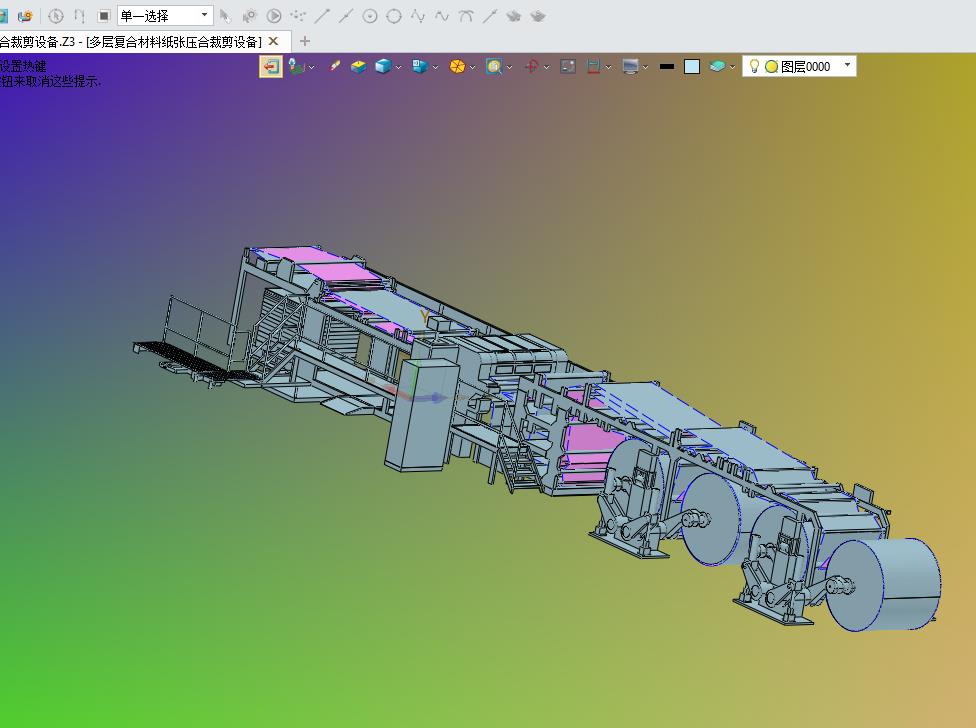
Task: Click the compass circle icon in top toolbar
Action: tap(56, 16)
